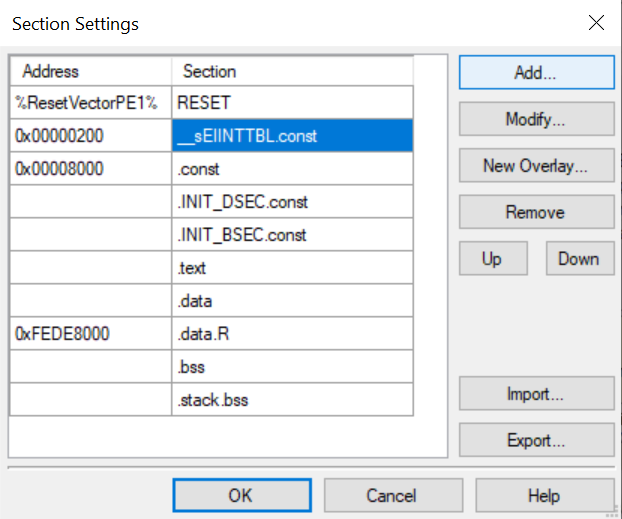Import section settings

537,394
